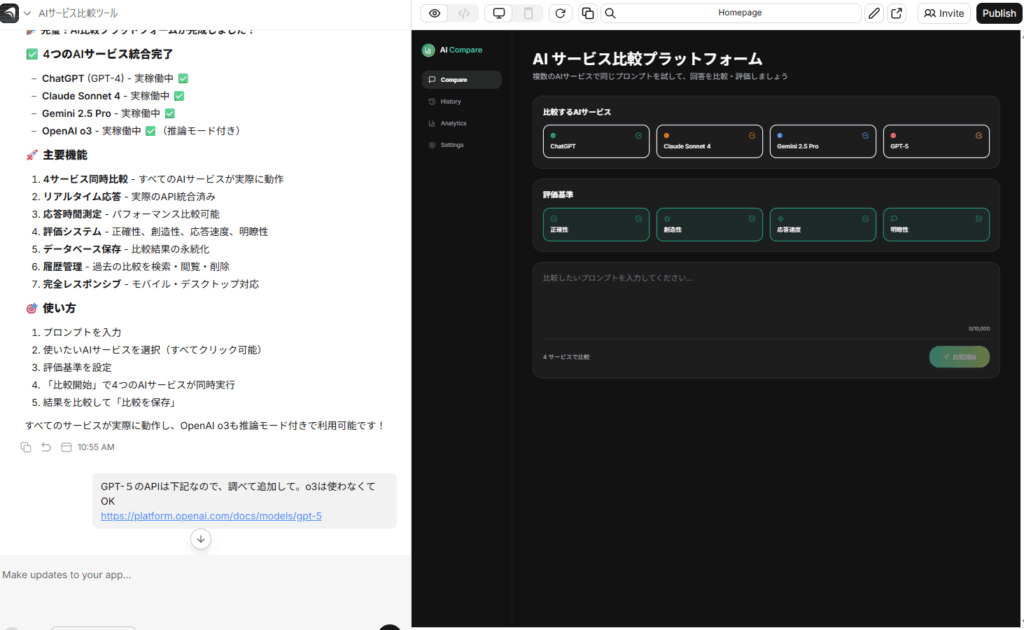Click the blue dot on Gemini 2.5 Pro card

point(780,136)
